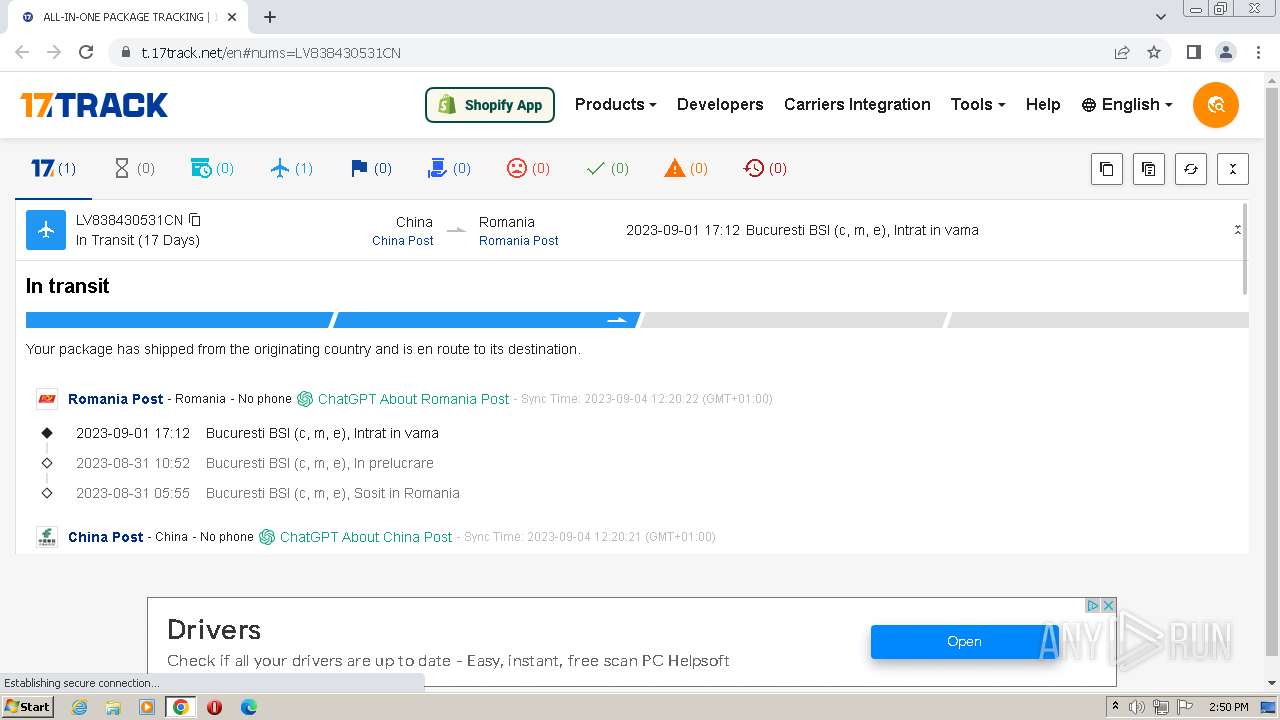Toggle Chrome side panel
1280x720 pixels.
click(x=1193, y=53)
